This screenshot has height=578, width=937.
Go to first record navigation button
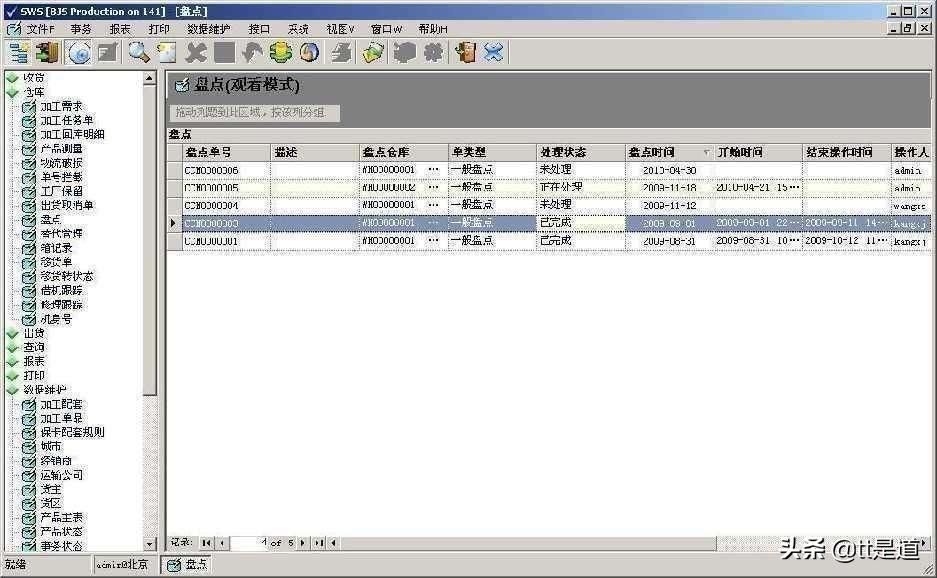pos(206,543)
